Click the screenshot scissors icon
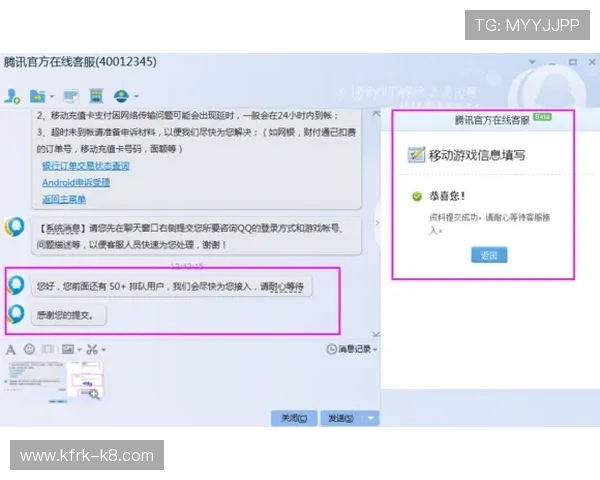 click(92, 349)
